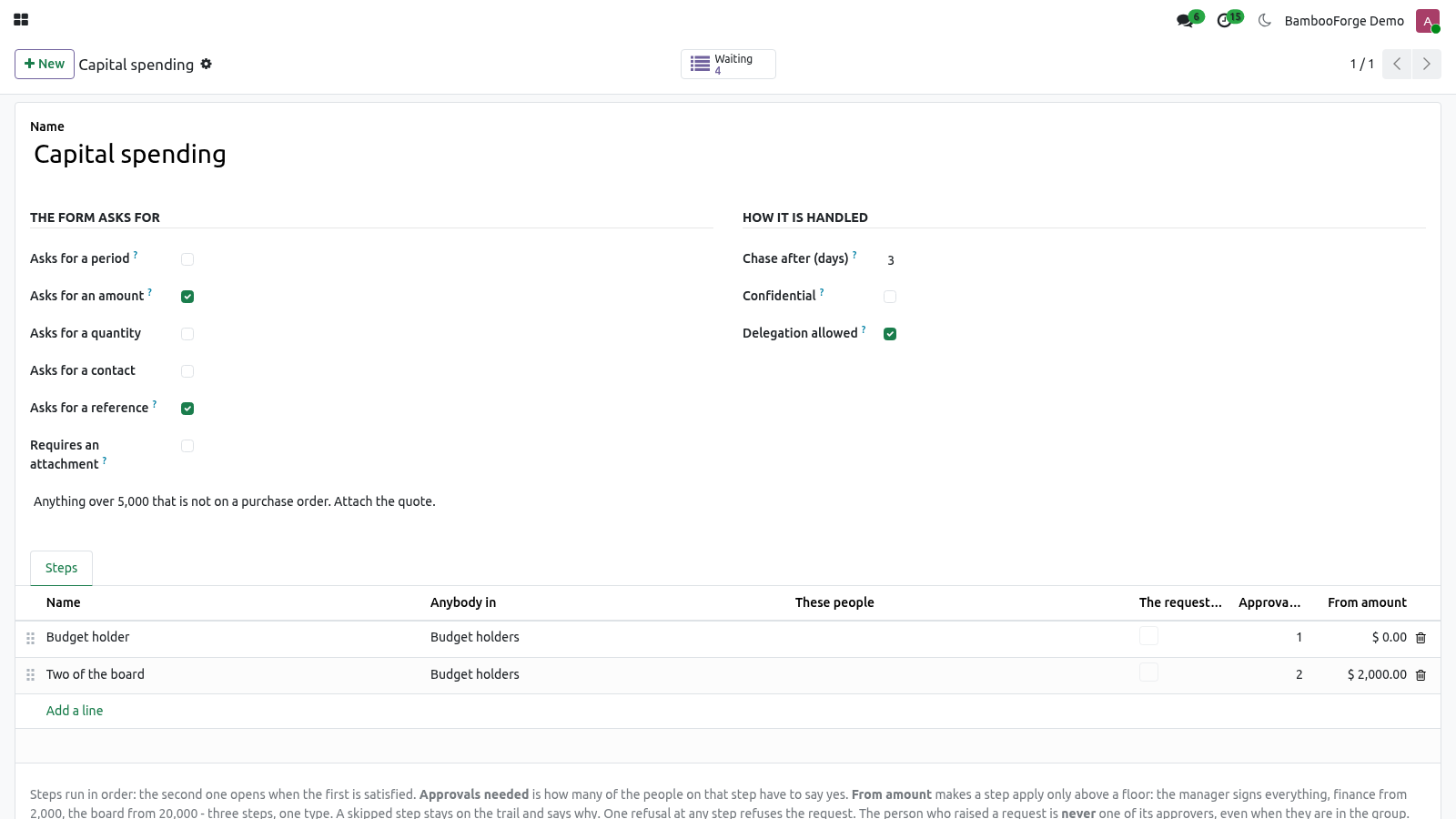Image resolution: width=1456 pixels, height=819 pixels.
Task: Open the main apps menu grid icon
Action: click(x=21, y=20)
